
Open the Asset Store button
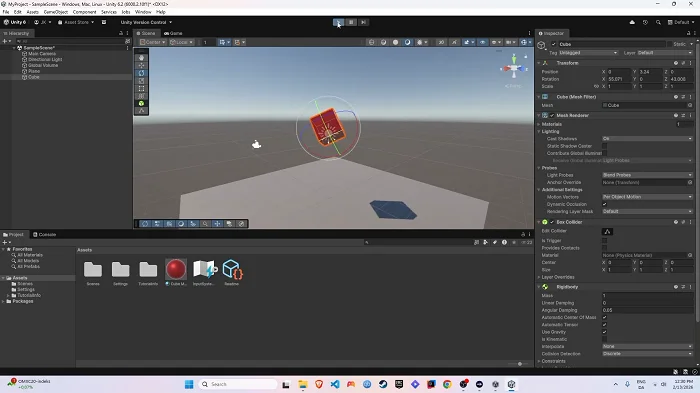pyautogui.click(x=76, y=22)
